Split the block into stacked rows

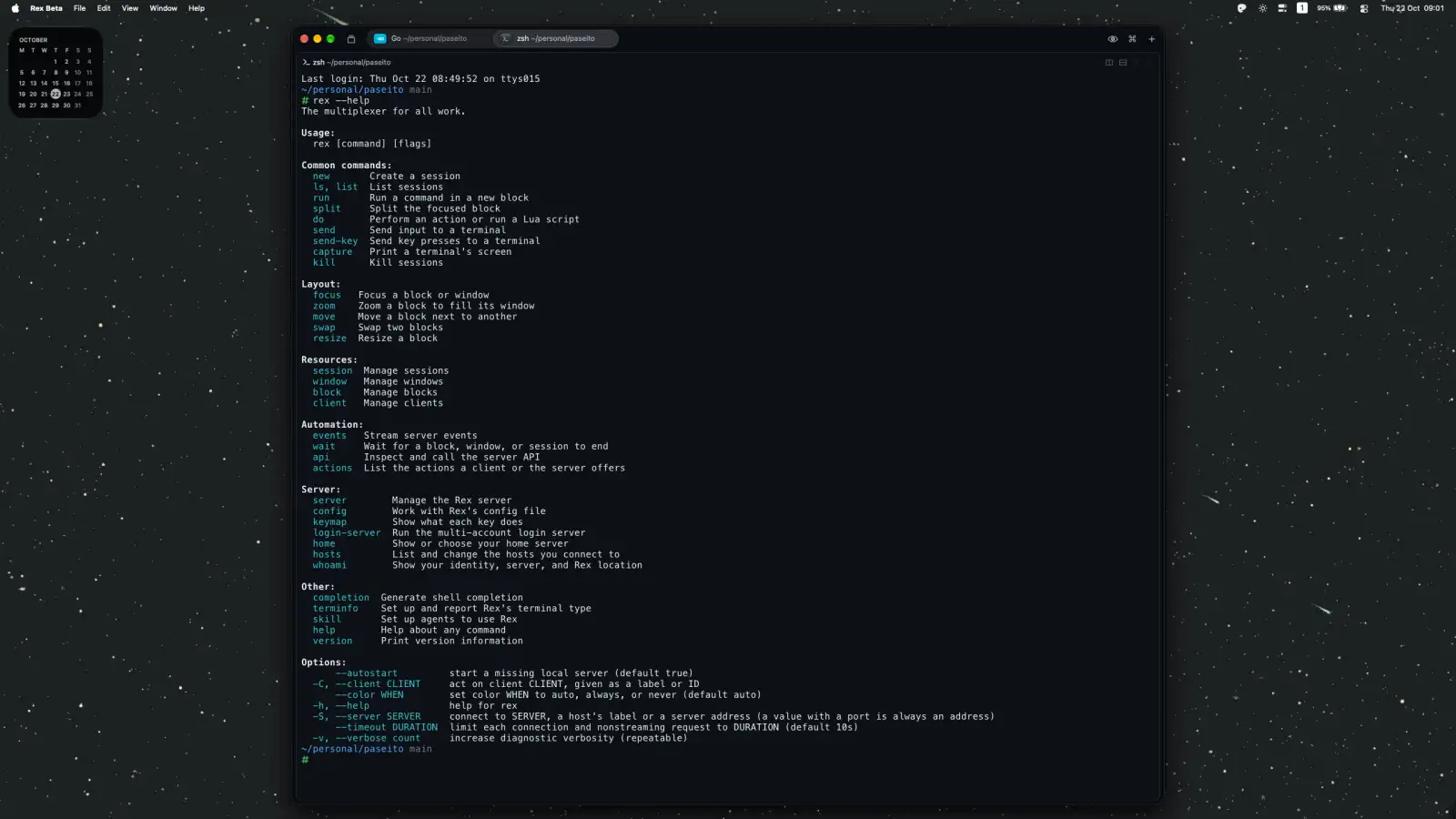click(x=1123, y=63)
